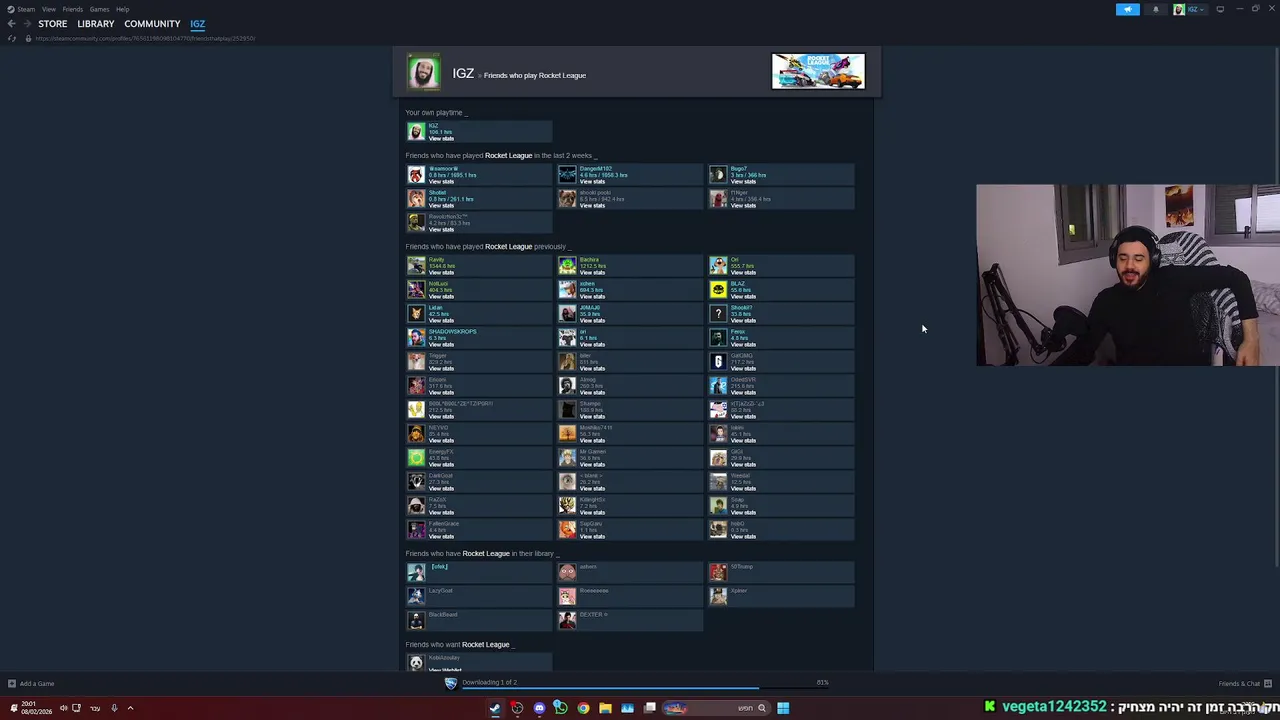Open BlackBeard friend entry

[479, 621]
